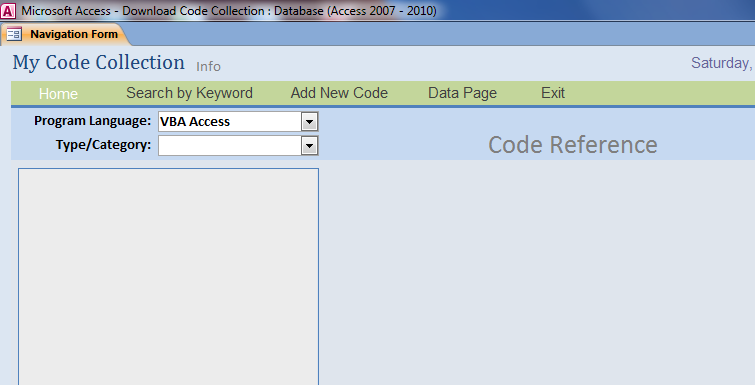Click the Code Reference heading text

point(573,145)
